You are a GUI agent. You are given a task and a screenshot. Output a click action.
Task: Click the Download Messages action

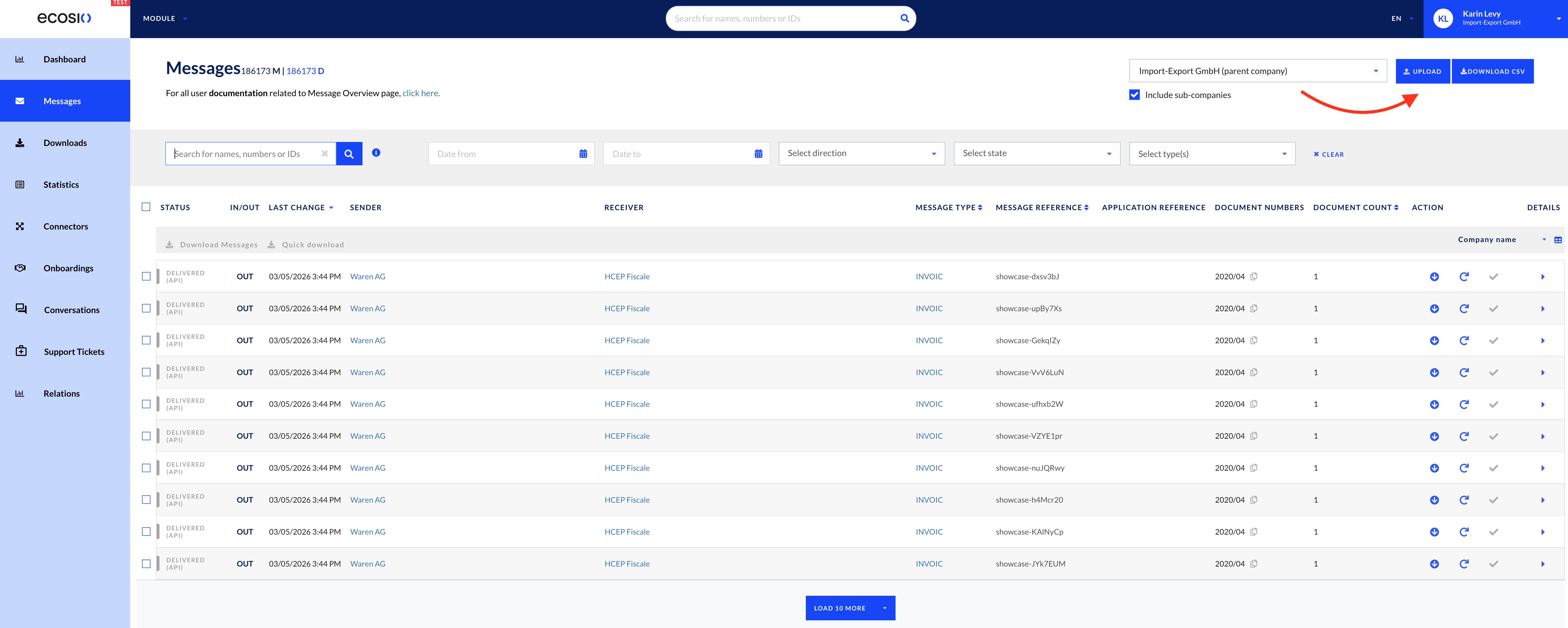coord(212,245)
